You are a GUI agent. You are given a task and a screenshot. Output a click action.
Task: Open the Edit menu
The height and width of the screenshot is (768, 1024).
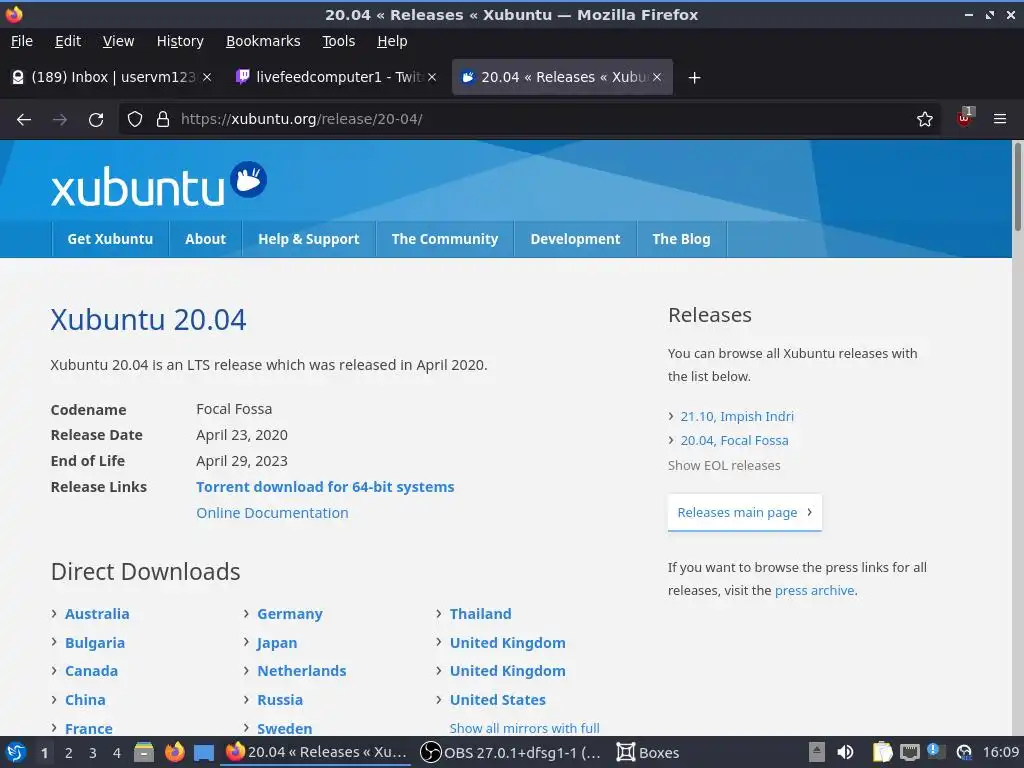[x=68, y=41]
